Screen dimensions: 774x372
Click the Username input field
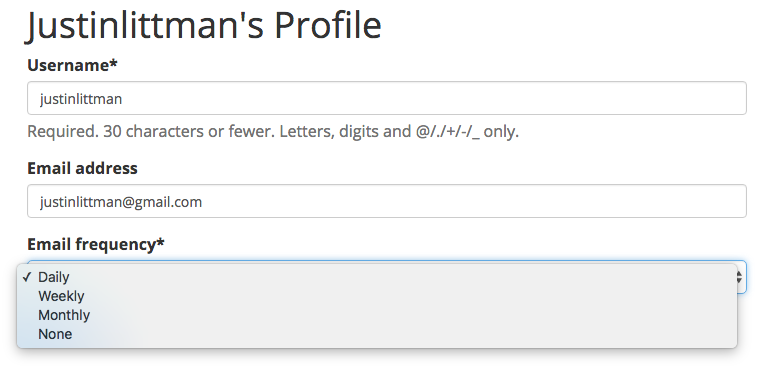(x=387, y=98)
